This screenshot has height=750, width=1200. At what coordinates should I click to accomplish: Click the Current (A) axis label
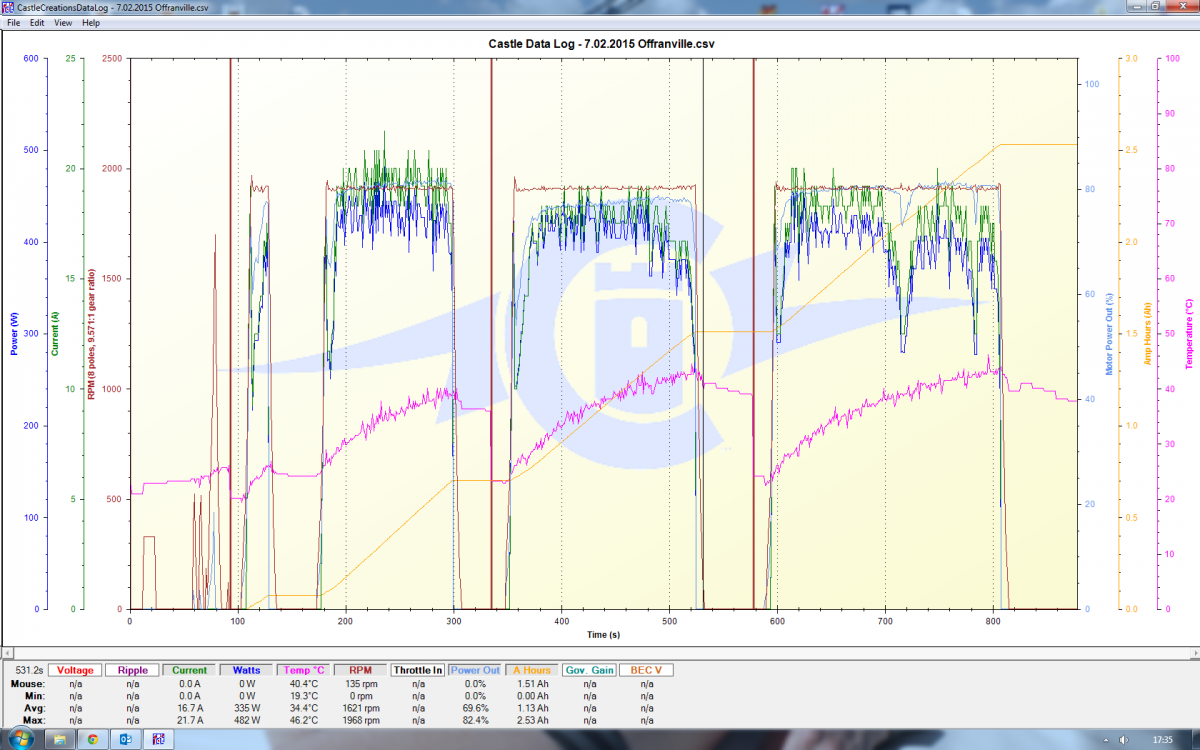pos(53,334)
